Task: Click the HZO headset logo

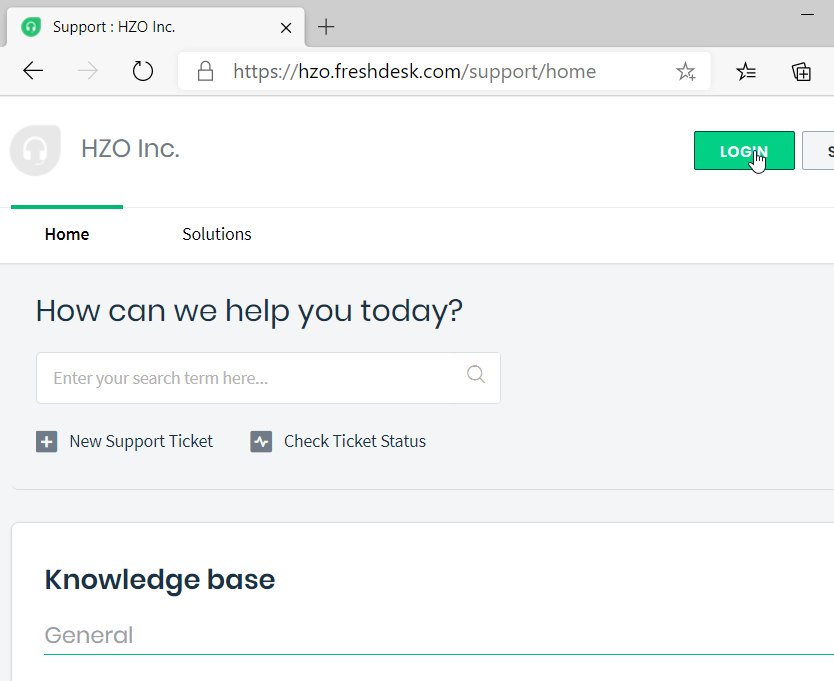Action: click(35, 150)
